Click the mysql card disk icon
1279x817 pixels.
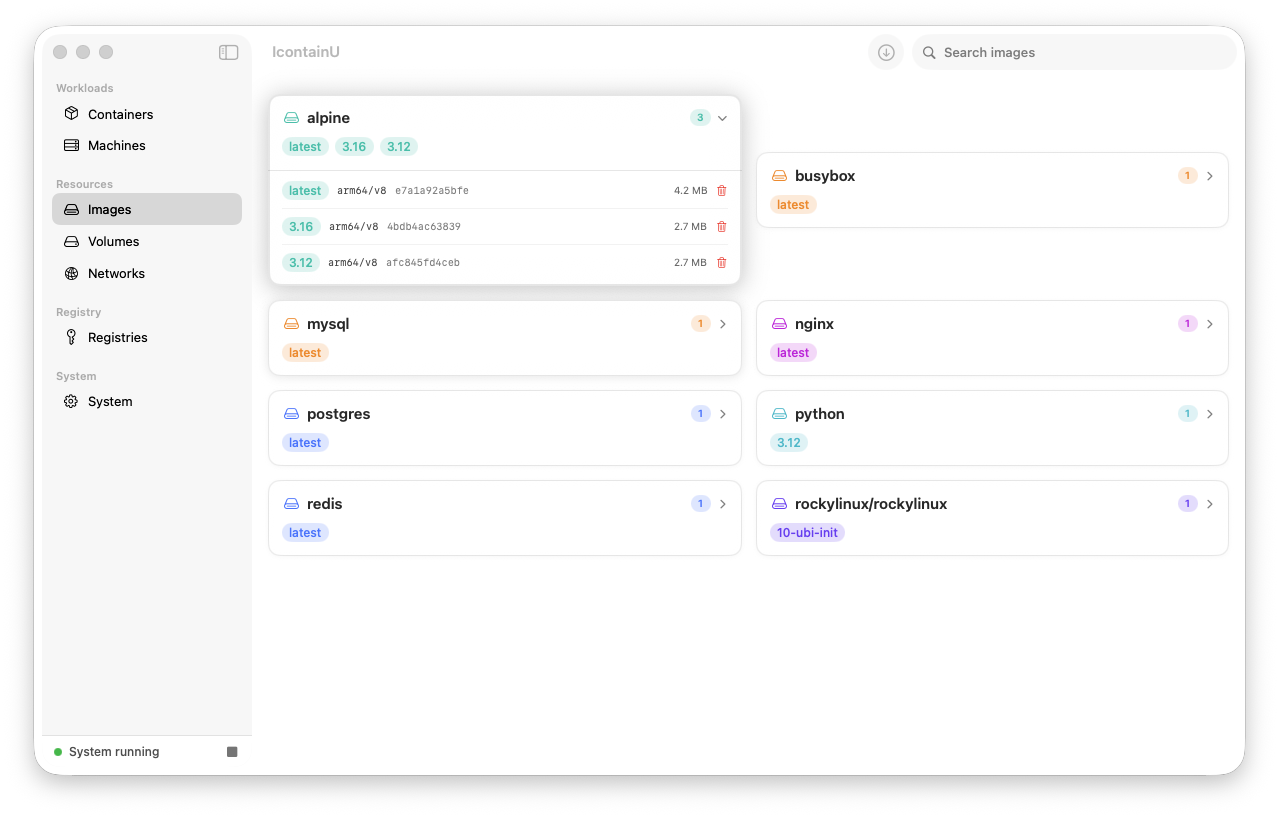click(292, 324)
